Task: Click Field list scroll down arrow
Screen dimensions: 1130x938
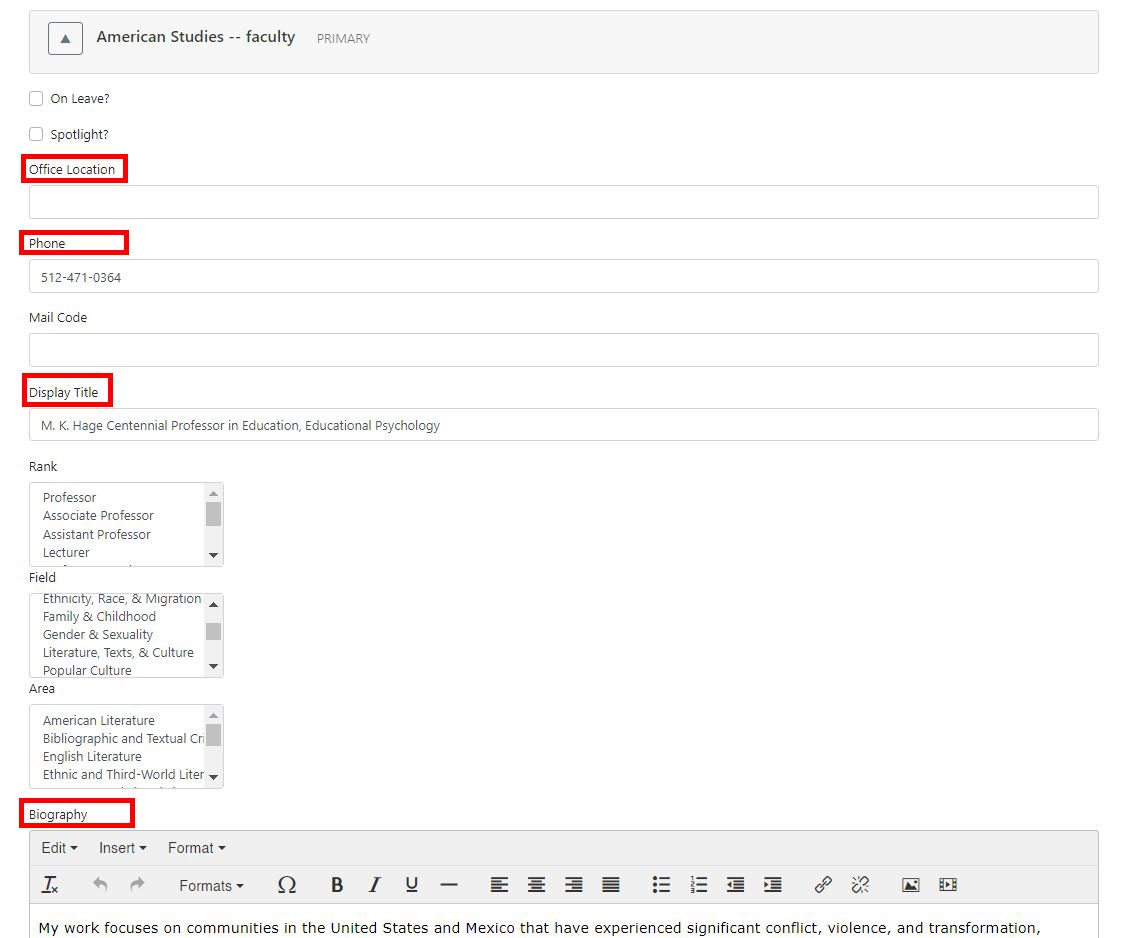Action: [x=213, y=666]
